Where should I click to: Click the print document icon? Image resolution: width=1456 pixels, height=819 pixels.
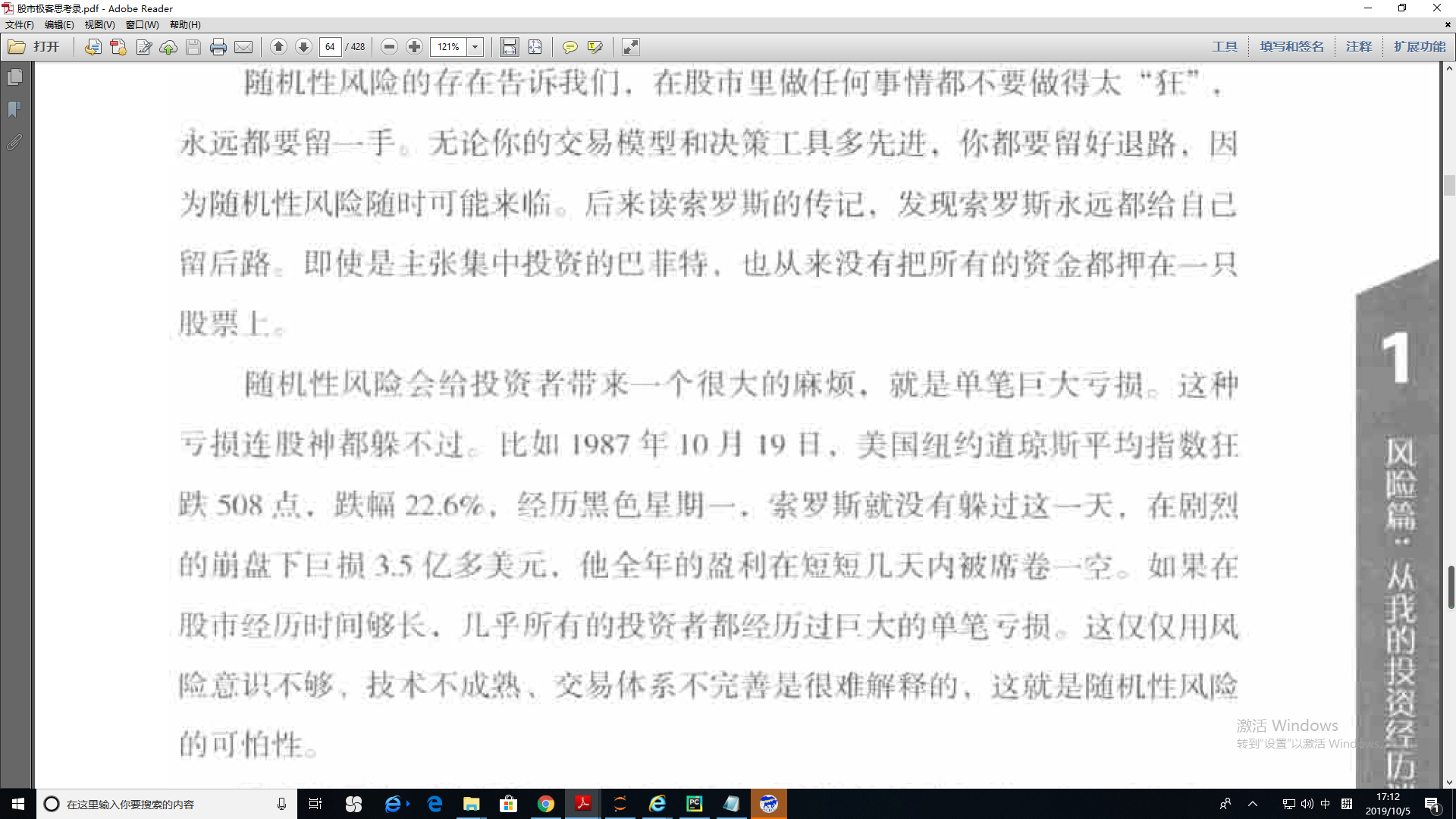click(218, 47)
